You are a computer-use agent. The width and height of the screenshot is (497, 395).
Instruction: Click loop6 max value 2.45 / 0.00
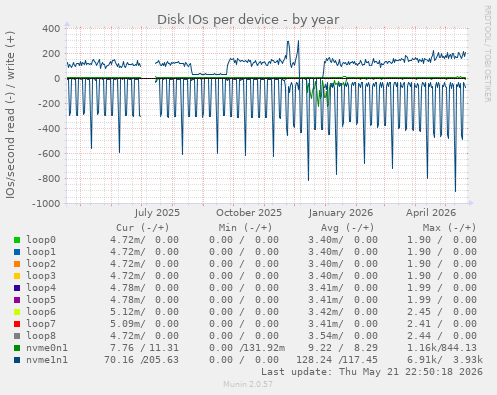point(442,312)
